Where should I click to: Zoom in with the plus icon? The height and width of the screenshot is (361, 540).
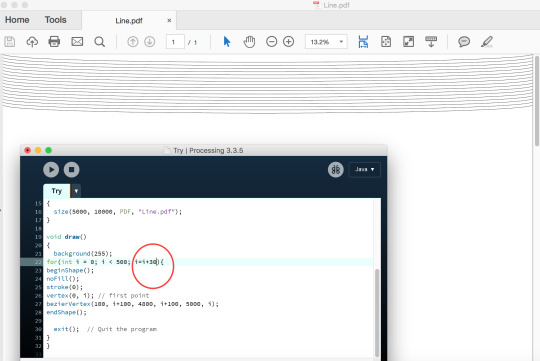[288, 42]
